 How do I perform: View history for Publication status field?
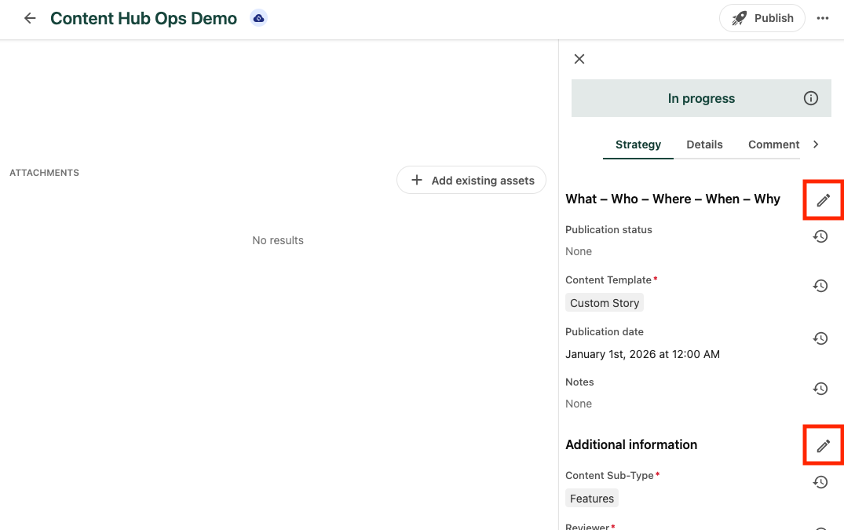[x=820, y=237]
